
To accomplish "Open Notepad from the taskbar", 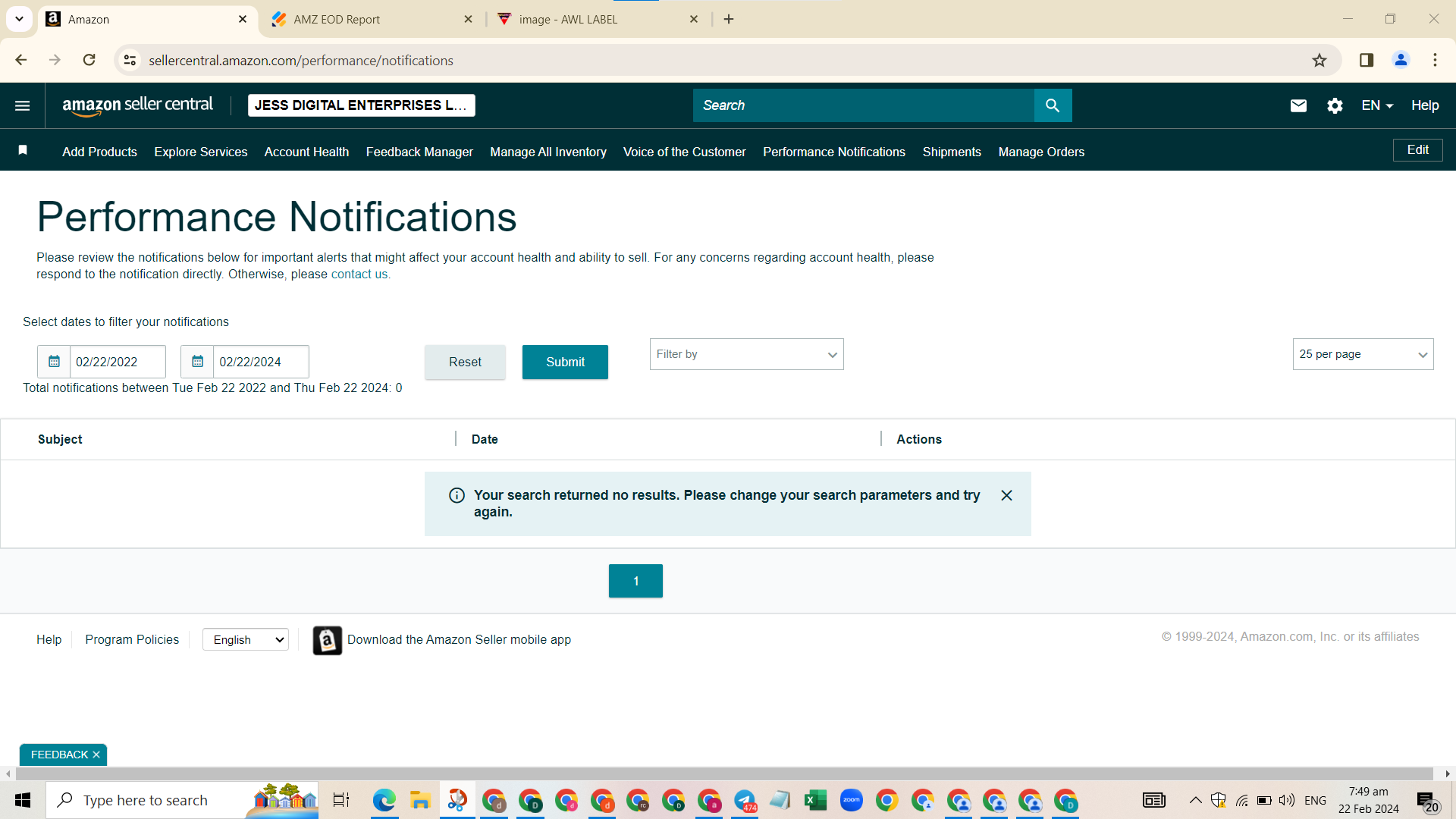I will coord(780,800).
